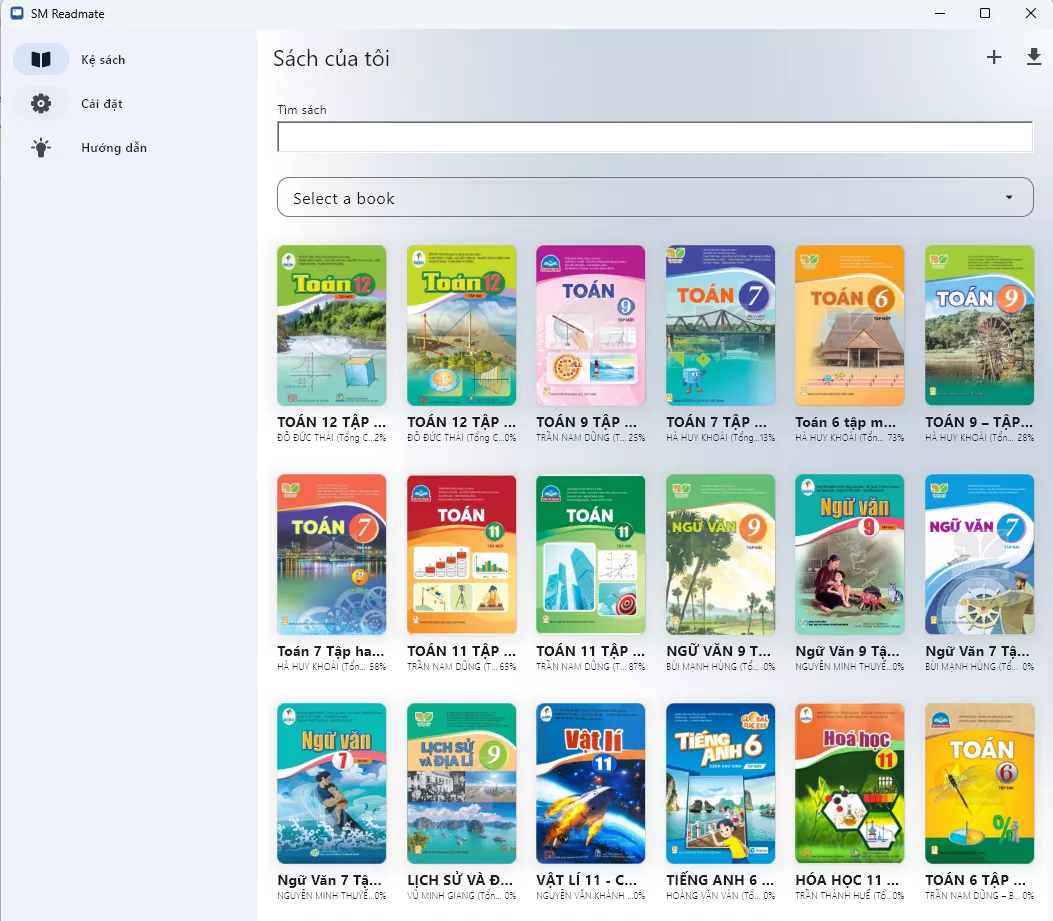Click the dropdown arrow in Select a book
This screenshot has width=1053, height=921.
click(1009, 198)
